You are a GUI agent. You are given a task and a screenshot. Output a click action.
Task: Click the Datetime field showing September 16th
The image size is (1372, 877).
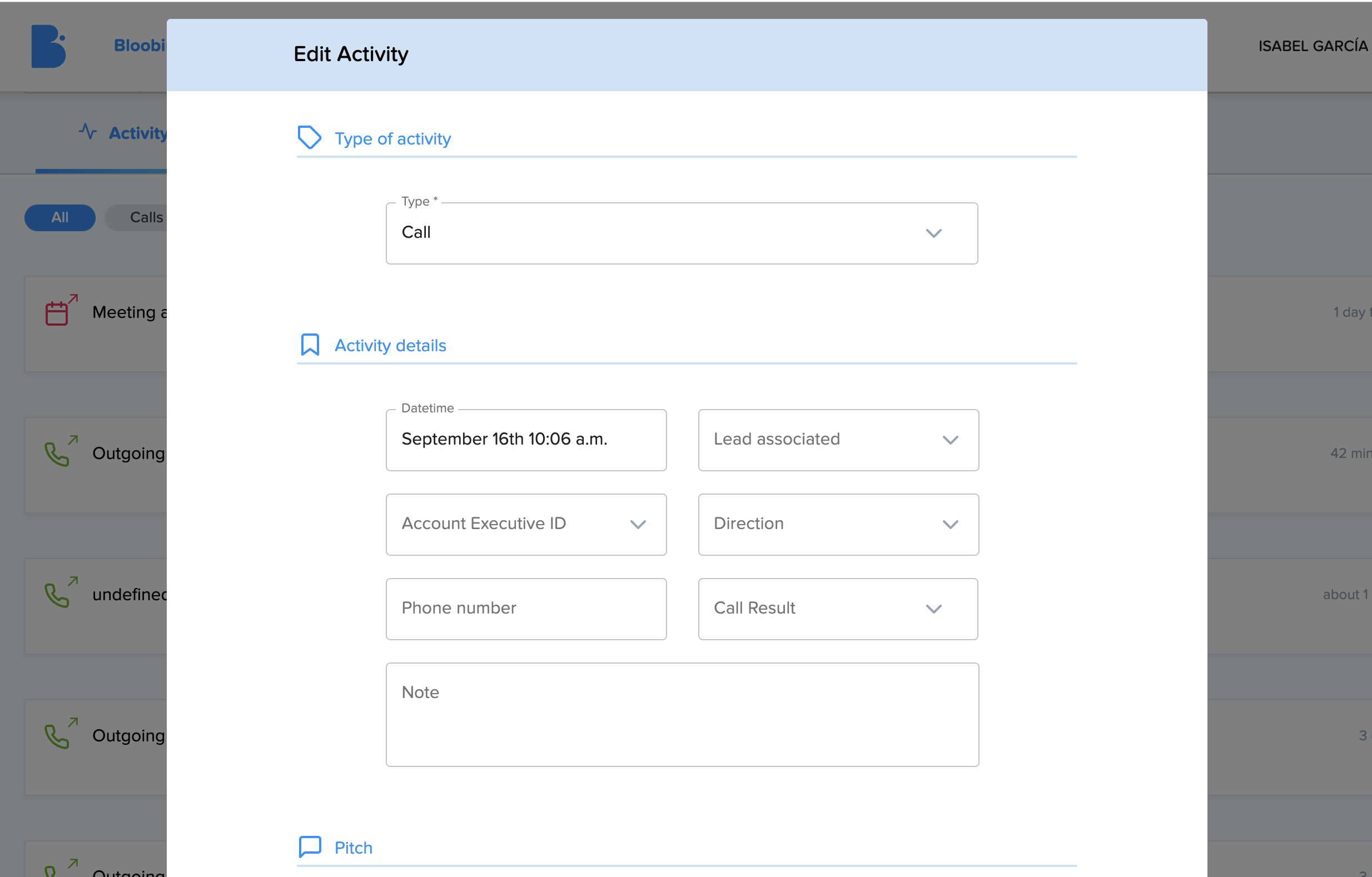[x=526, y=440]
